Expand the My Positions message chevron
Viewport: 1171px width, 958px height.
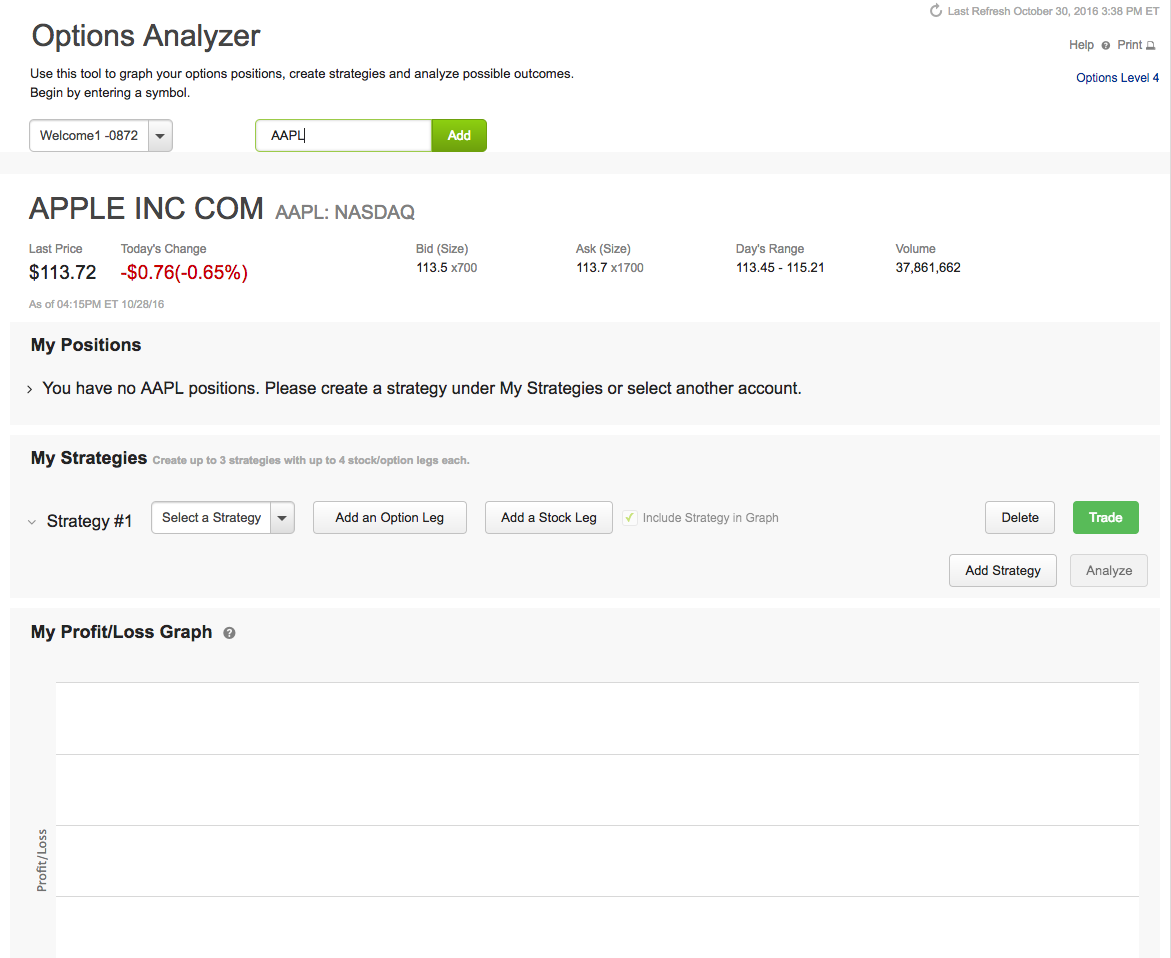30,389
